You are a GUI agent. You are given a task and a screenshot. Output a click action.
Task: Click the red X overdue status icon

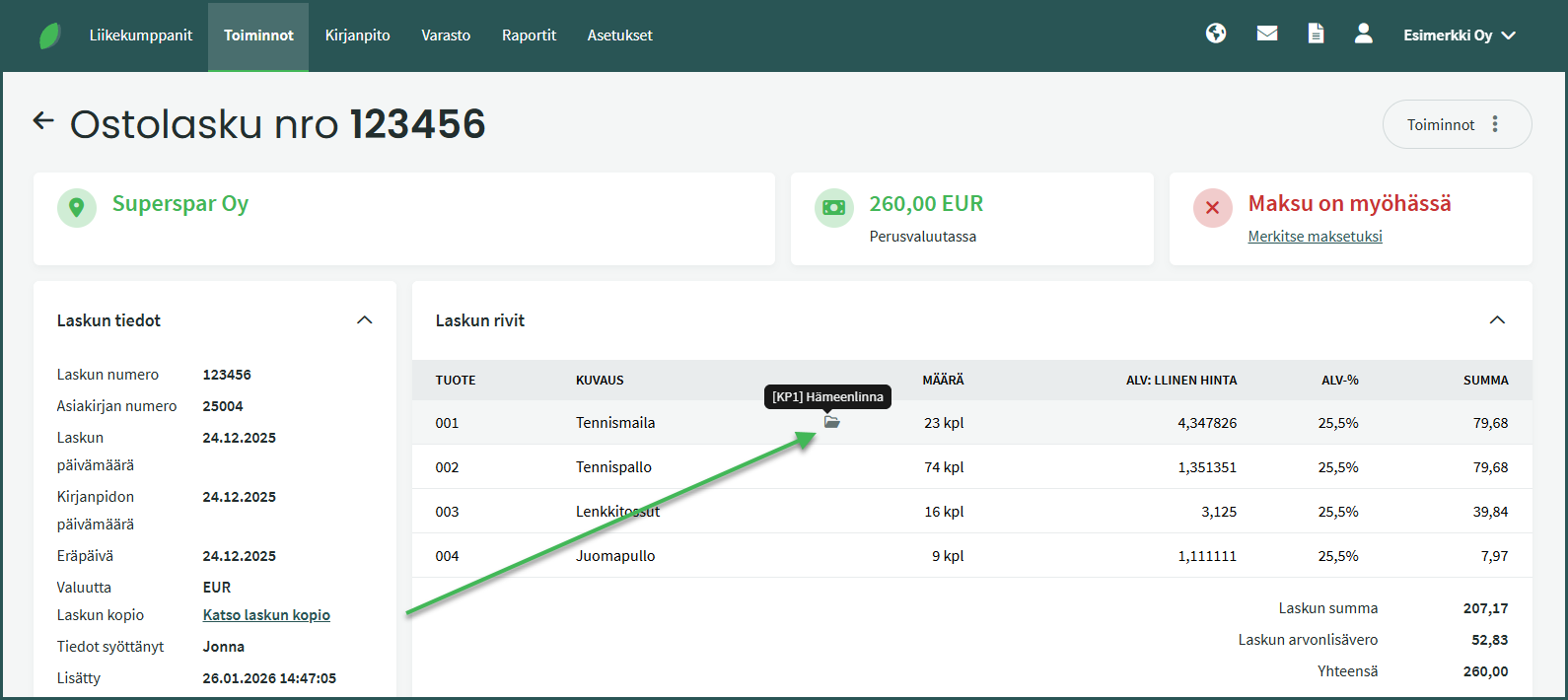[1212, 208]
